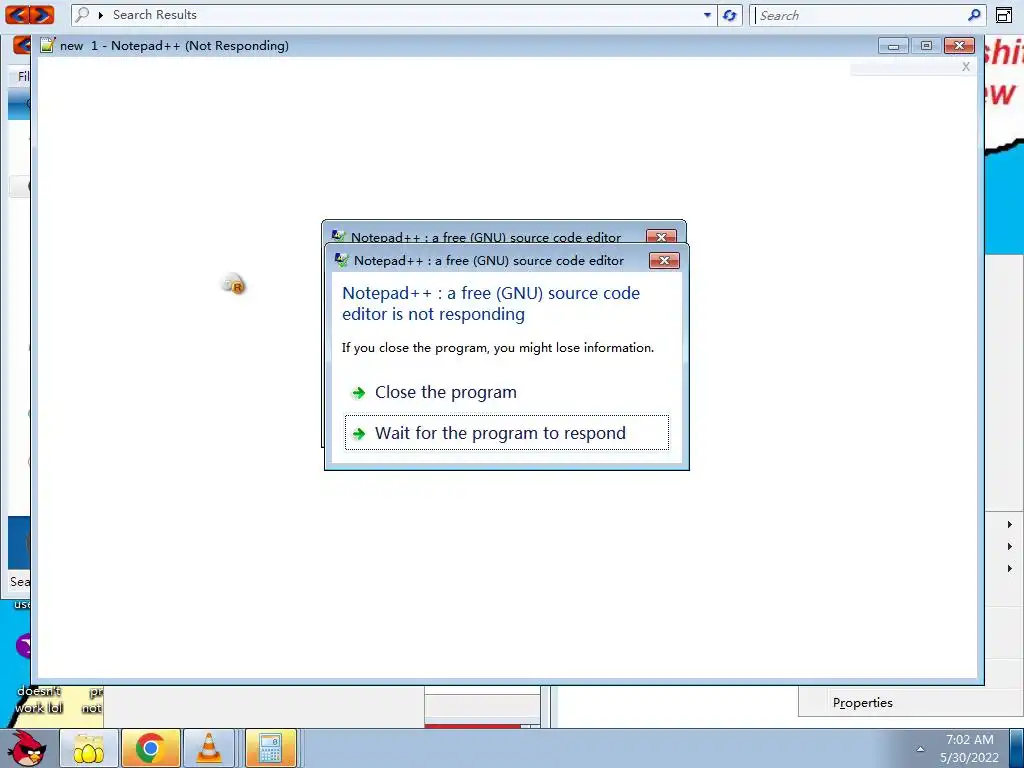
Task: Open the folder icon on taskbar
Action: (89, 748)
